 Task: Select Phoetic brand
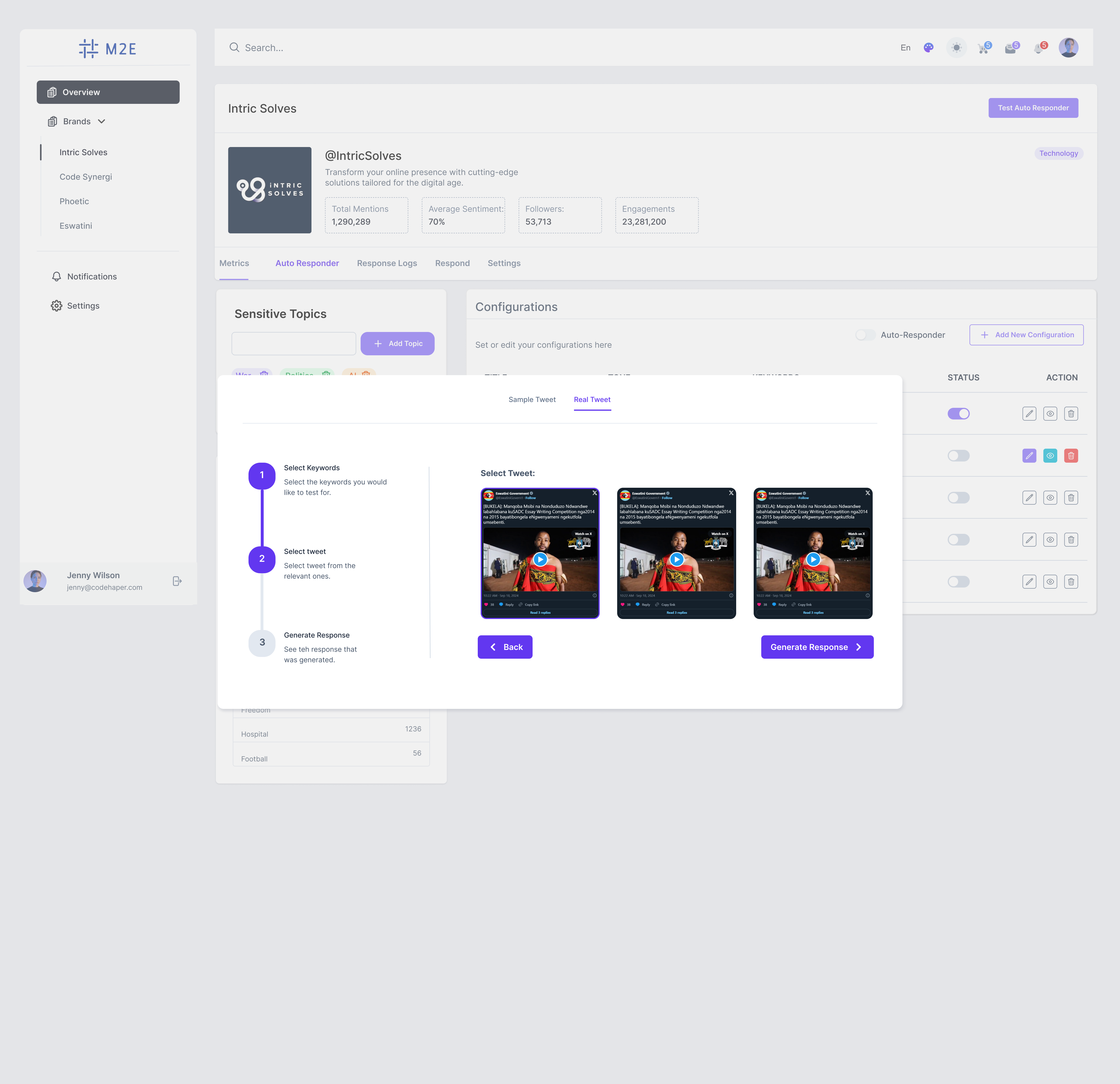tap(74, 202)
